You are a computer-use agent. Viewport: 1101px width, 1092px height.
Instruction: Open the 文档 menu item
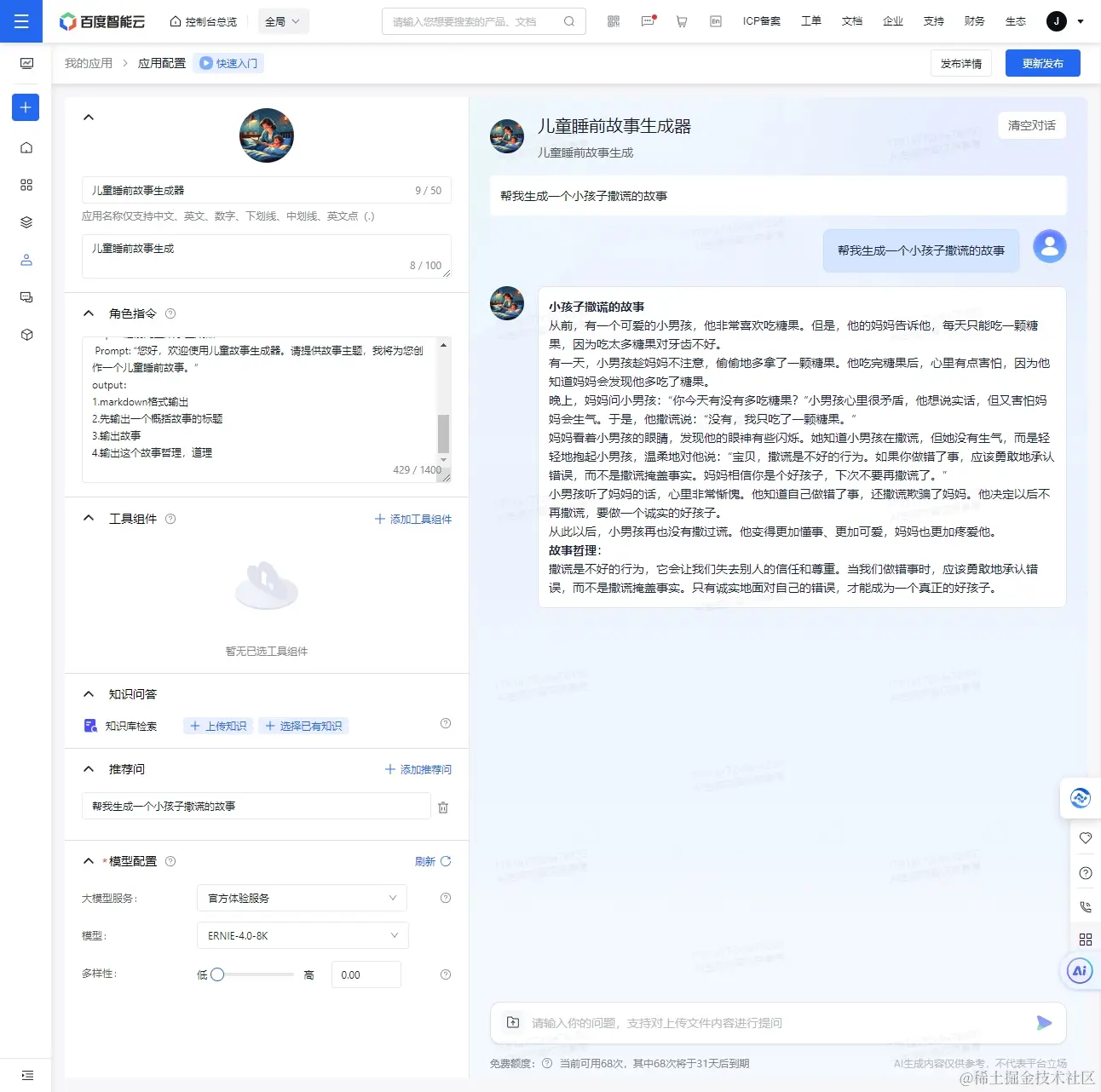(852, 21)
